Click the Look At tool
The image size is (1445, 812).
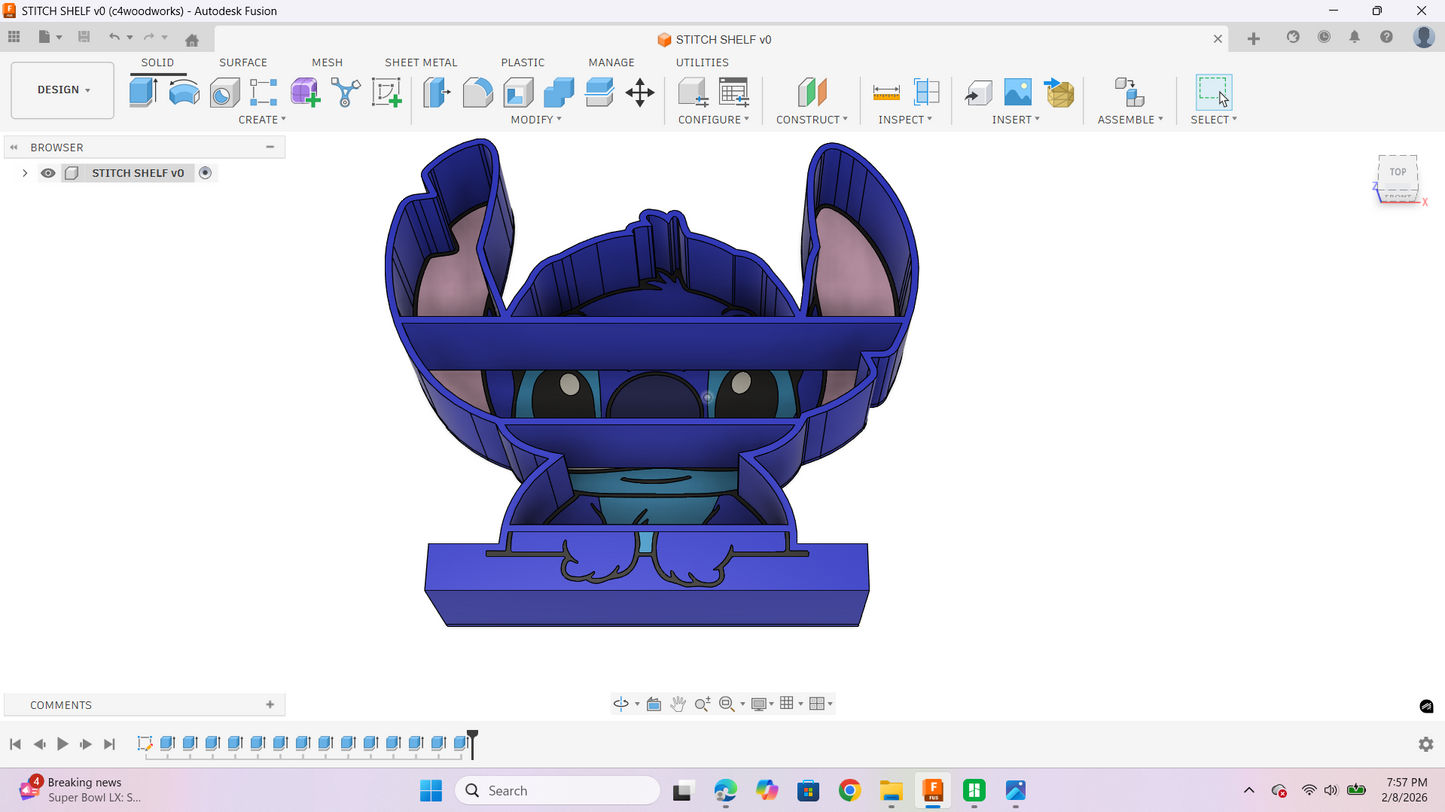[x=654, y=704]
